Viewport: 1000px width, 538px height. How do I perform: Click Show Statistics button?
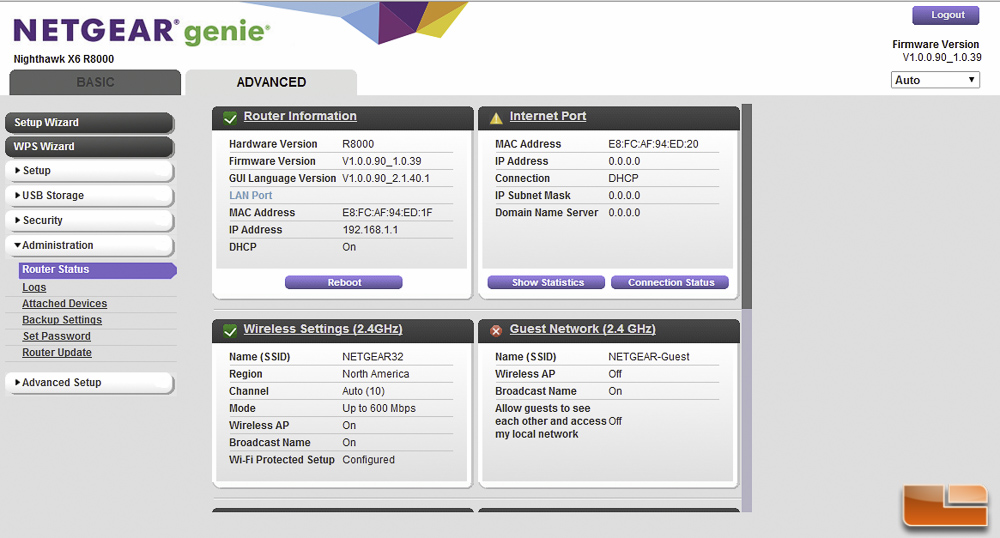tap(546, 282)
